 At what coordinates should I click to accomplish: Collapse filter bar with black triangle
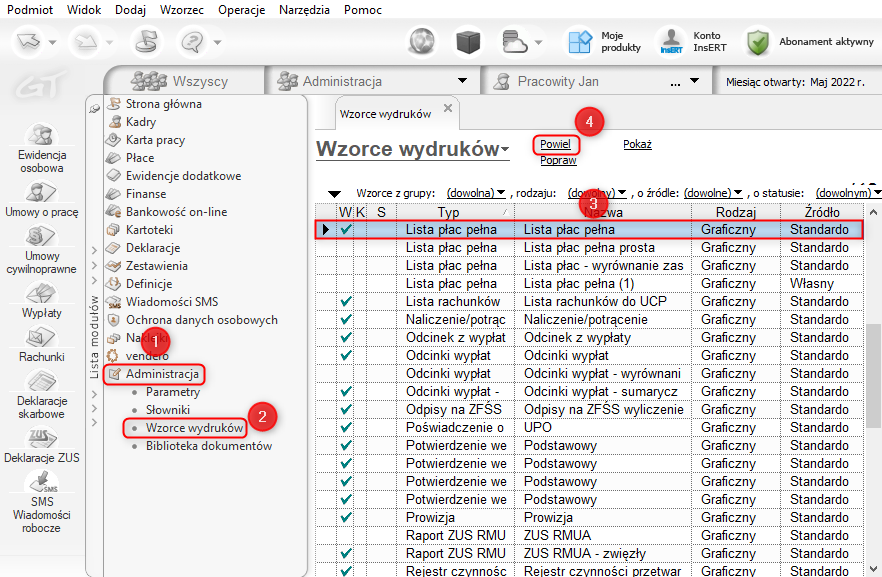coord(334,194)
